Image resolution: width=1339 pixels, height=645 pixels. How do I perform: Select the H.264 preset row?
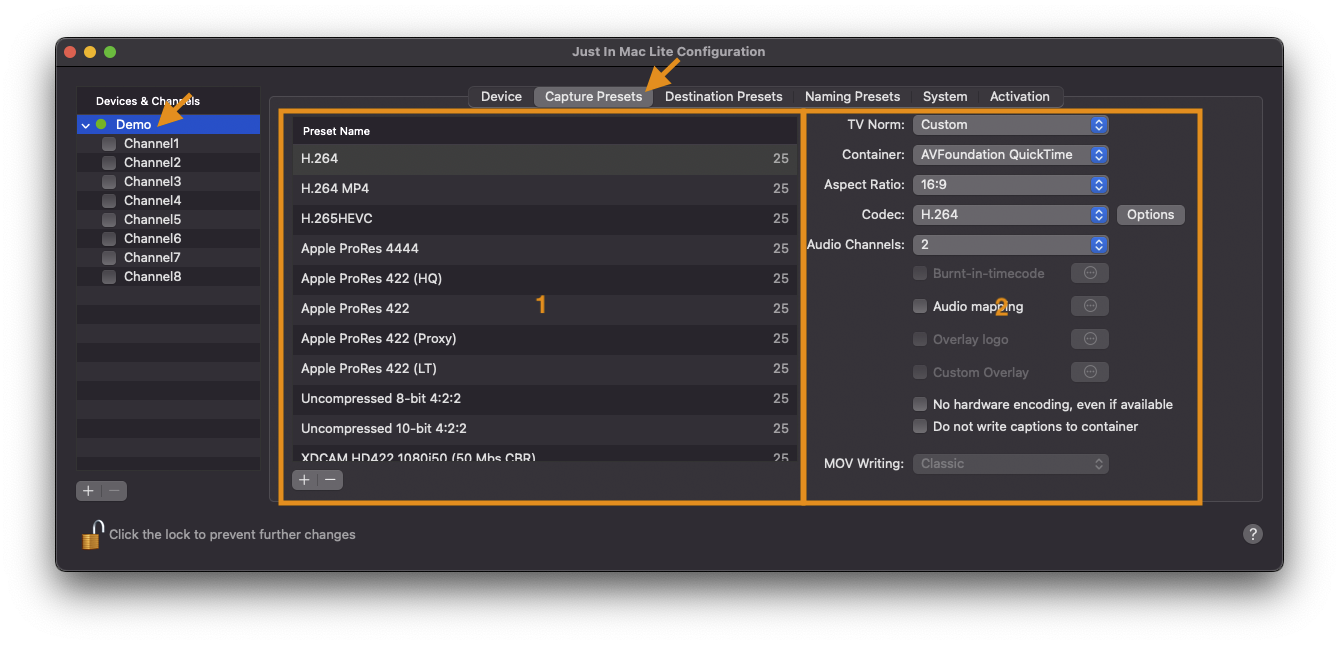545,159
